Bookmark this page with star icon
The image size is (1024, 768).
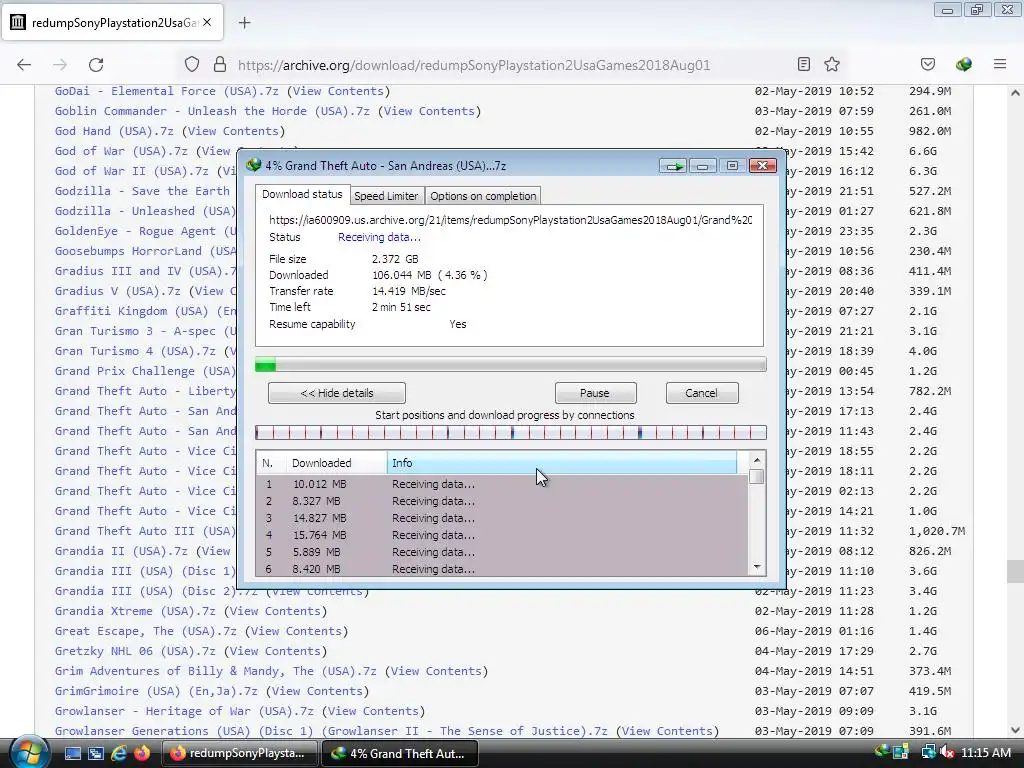pos(831,64)
